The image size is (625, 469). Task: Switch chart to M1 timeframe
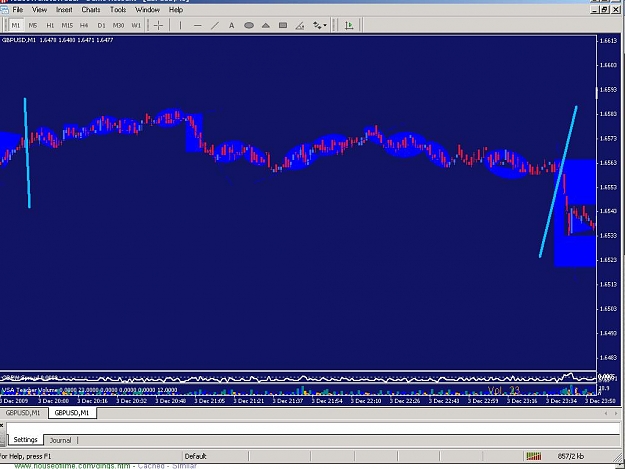click(x=16, y=26)
